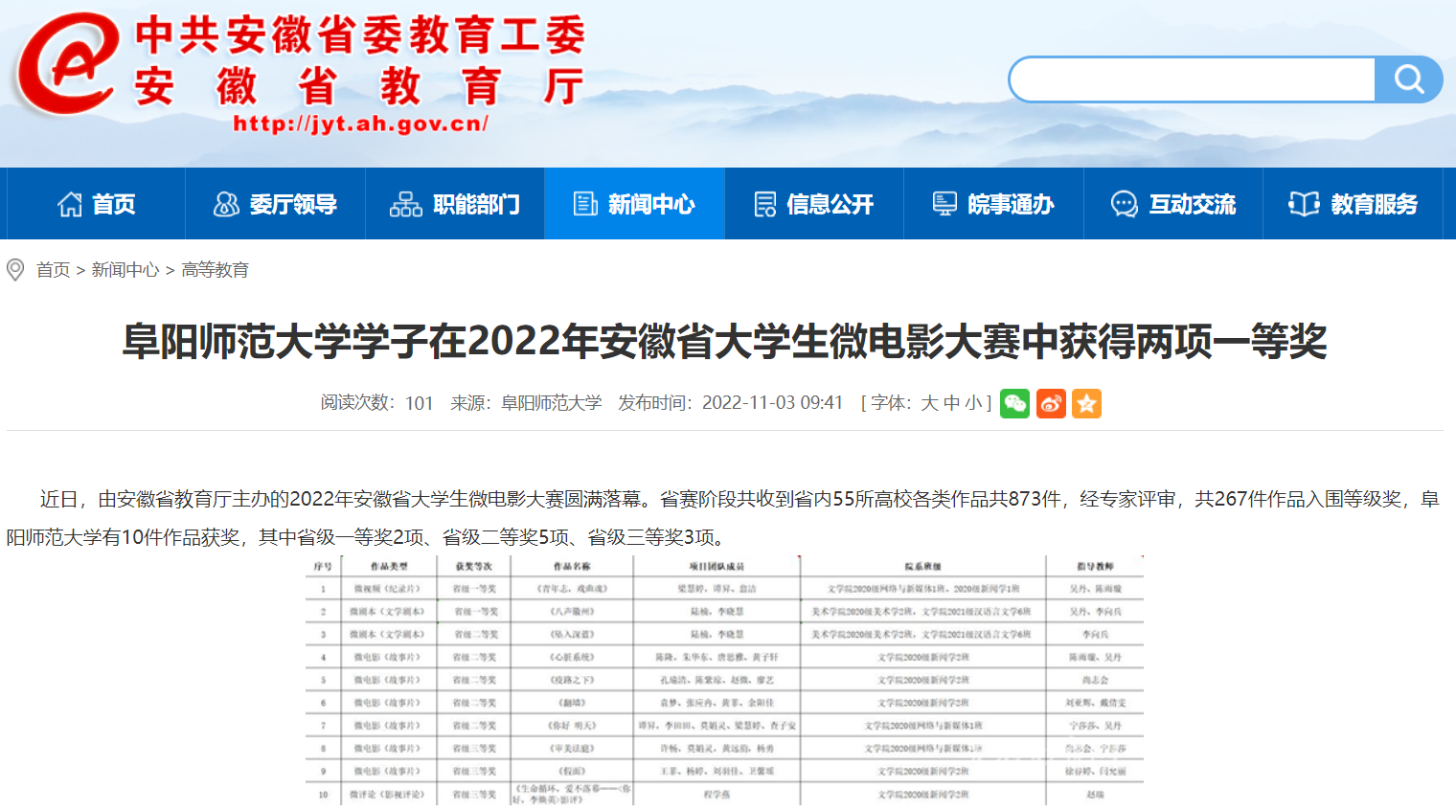Click the home icon beside 首页
Viewport: 1456px width, 812px height.
pos(70,204)
